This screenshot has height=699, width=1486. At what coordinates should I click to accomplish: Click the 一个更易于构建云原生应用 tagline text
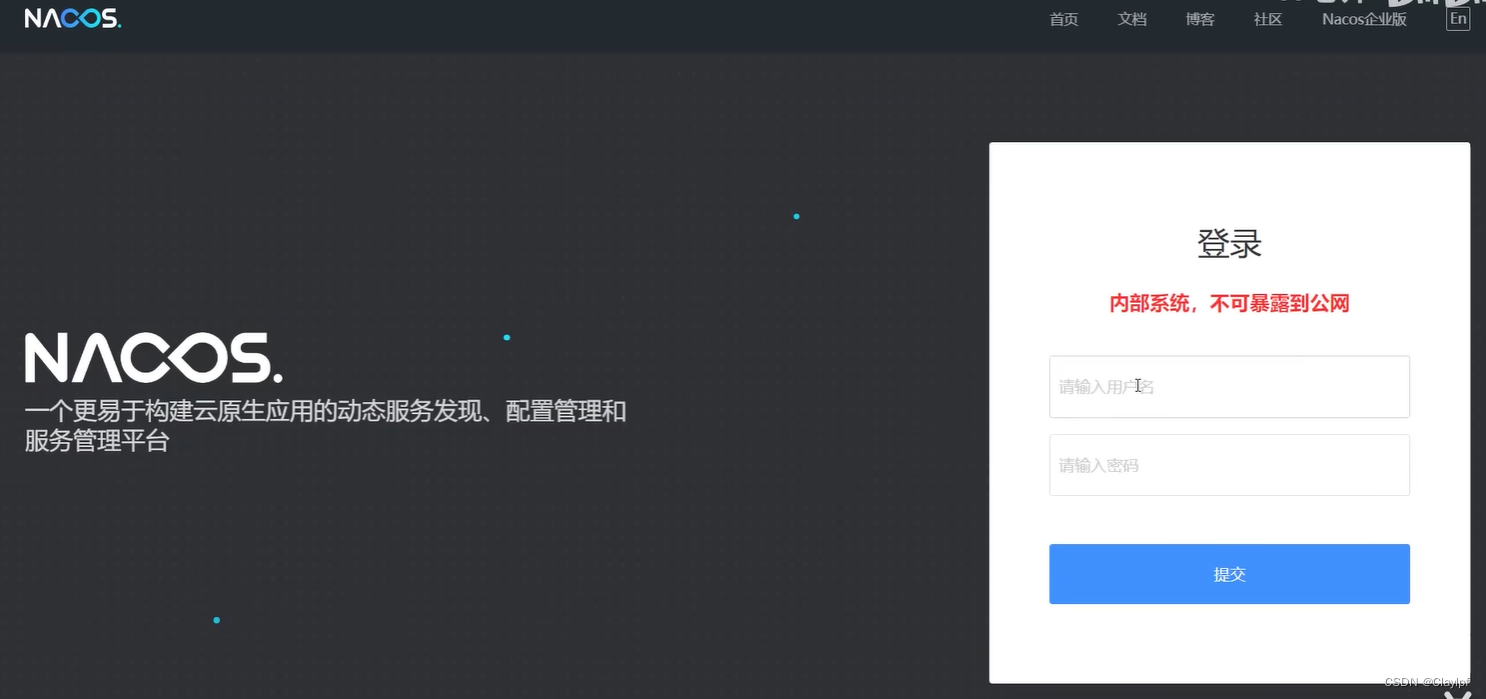(x=325, y=426)
